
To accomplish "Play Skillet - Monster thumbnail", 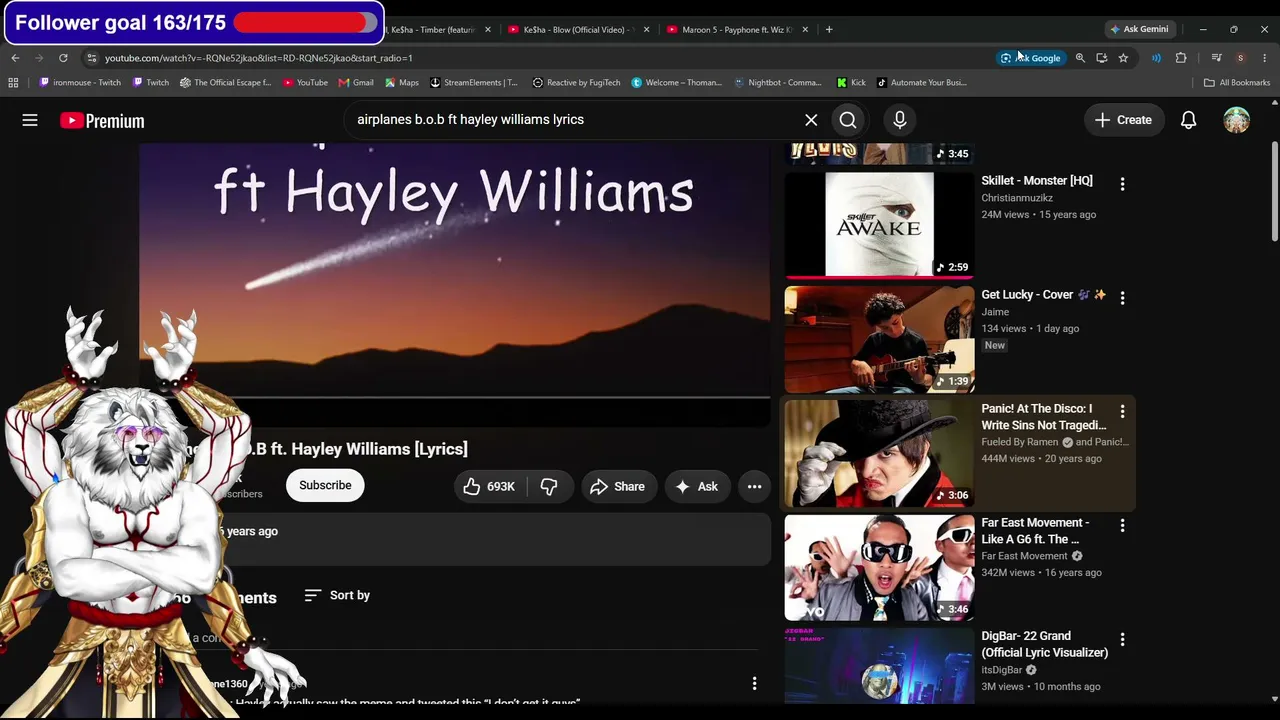I will 879,225.
